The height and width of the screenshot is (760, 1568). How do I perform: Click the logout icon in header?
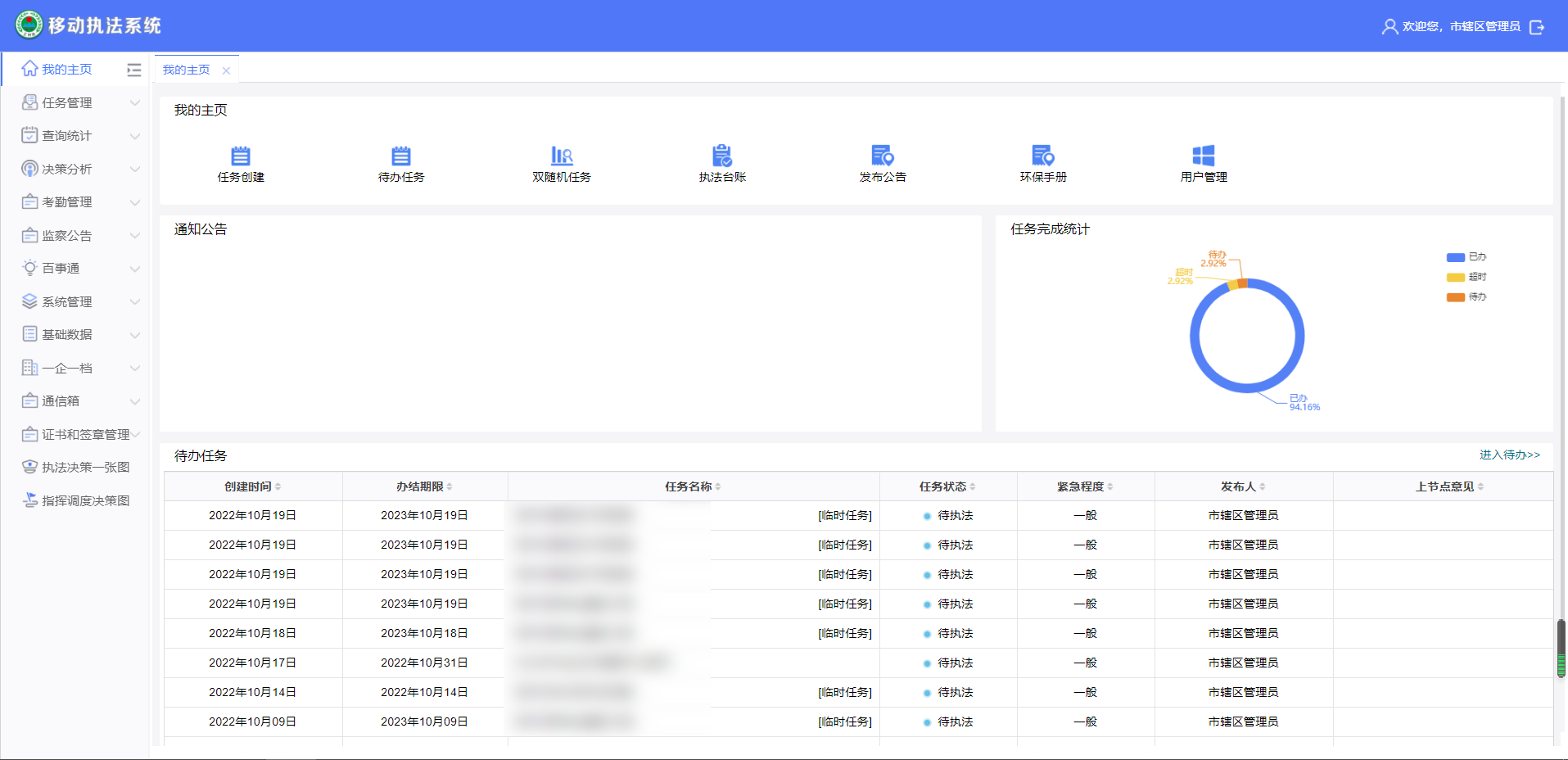pyautogui.click(x=1537, y=27)
